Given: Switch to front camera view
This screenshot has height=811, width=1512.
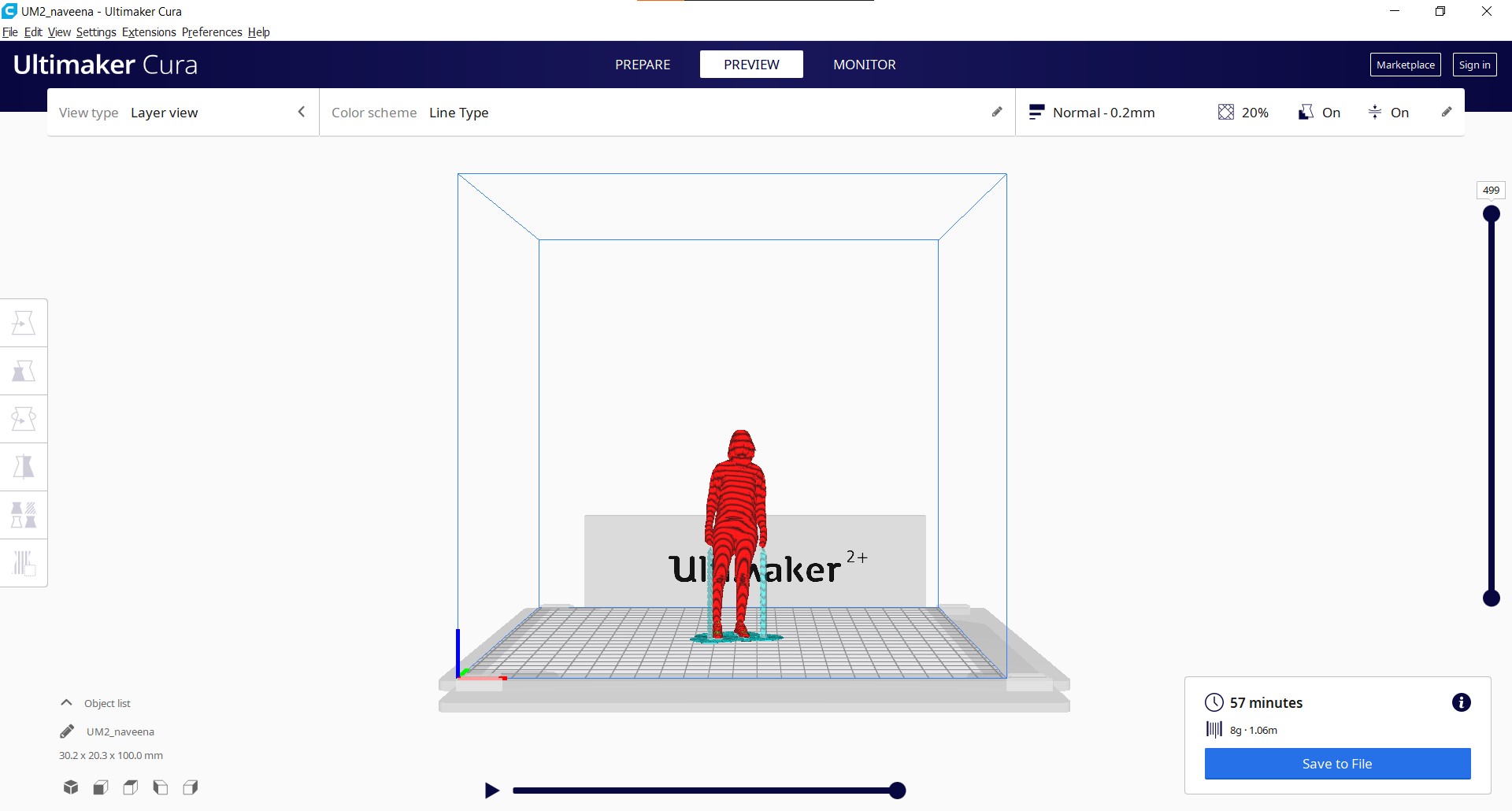Looking at the screenshot, I should point(101,787).
